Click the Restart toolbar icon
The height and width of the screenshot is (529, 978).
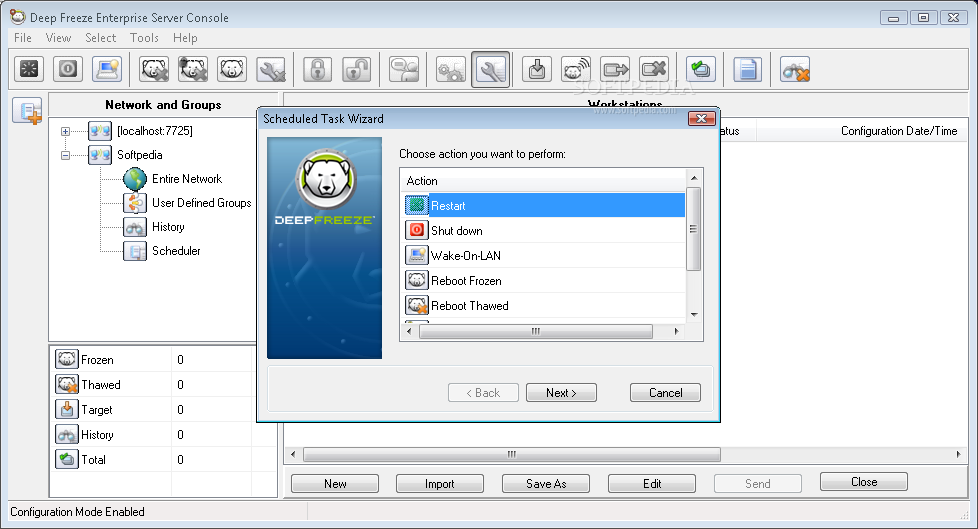[29, 69]
